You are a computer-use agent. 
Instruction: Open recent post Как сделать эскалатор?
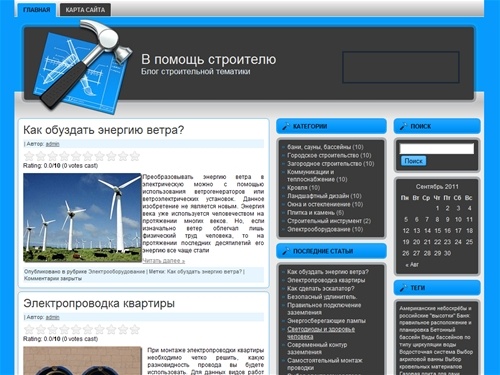(321, 289)
